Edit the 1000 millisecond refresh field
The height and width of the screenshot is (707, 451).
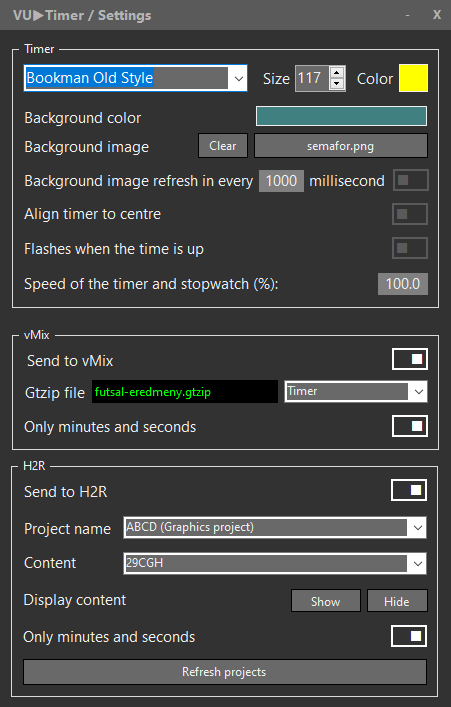tap(281, 181)
